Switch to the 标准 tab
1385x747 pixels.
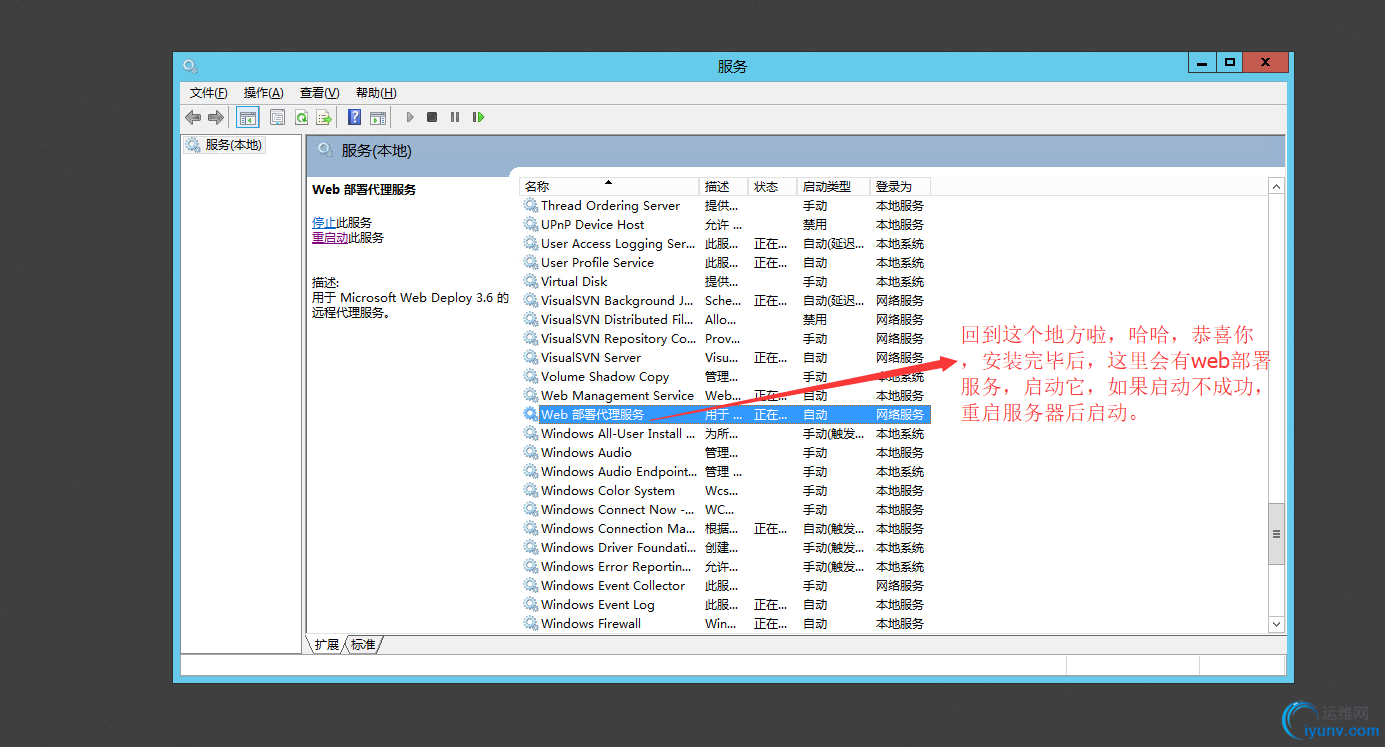click(x=363, y=645)
